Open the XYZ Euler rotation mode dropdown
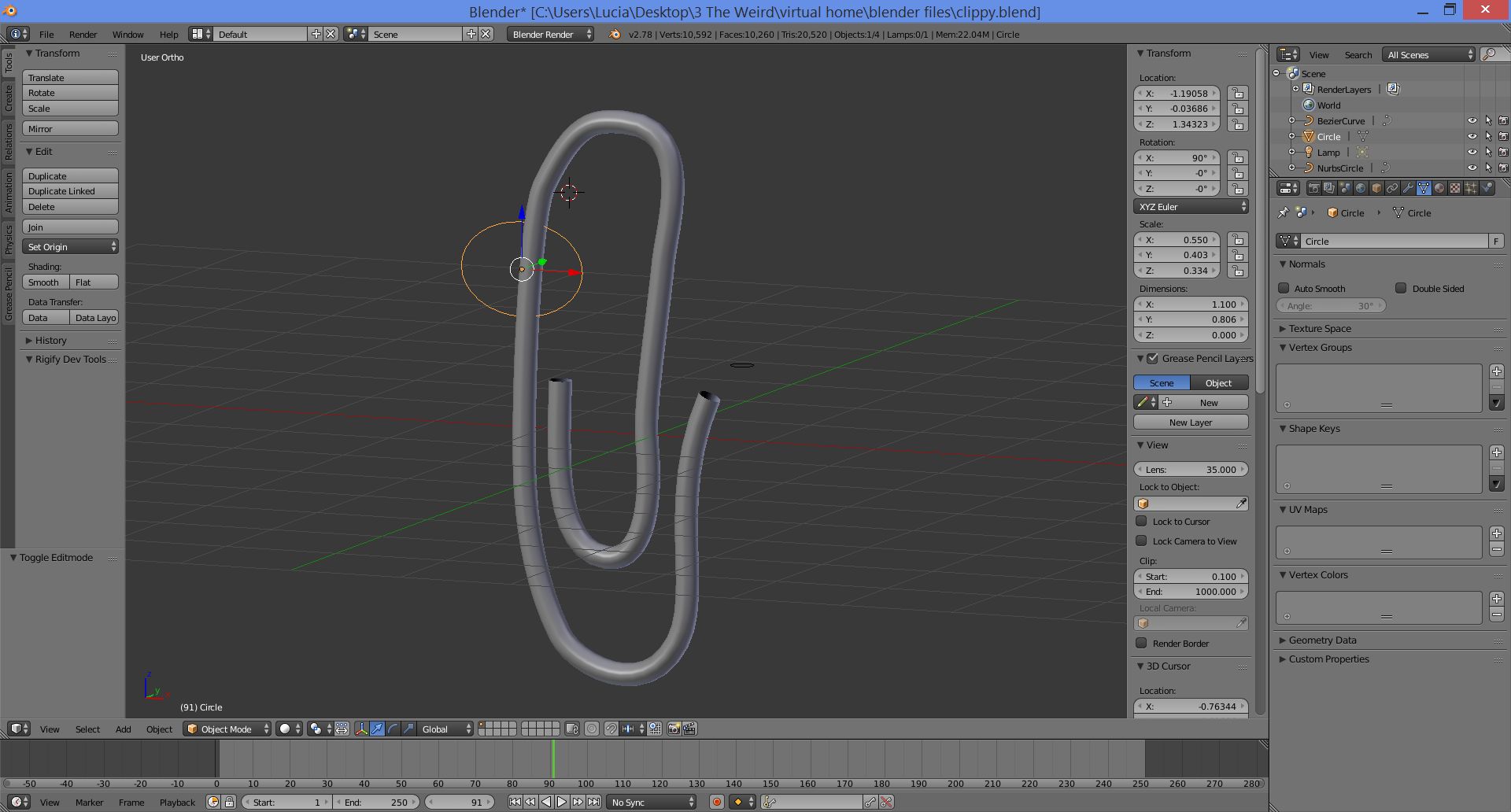The height and width of the screenshot is (812, 1511). point(1191,206)
